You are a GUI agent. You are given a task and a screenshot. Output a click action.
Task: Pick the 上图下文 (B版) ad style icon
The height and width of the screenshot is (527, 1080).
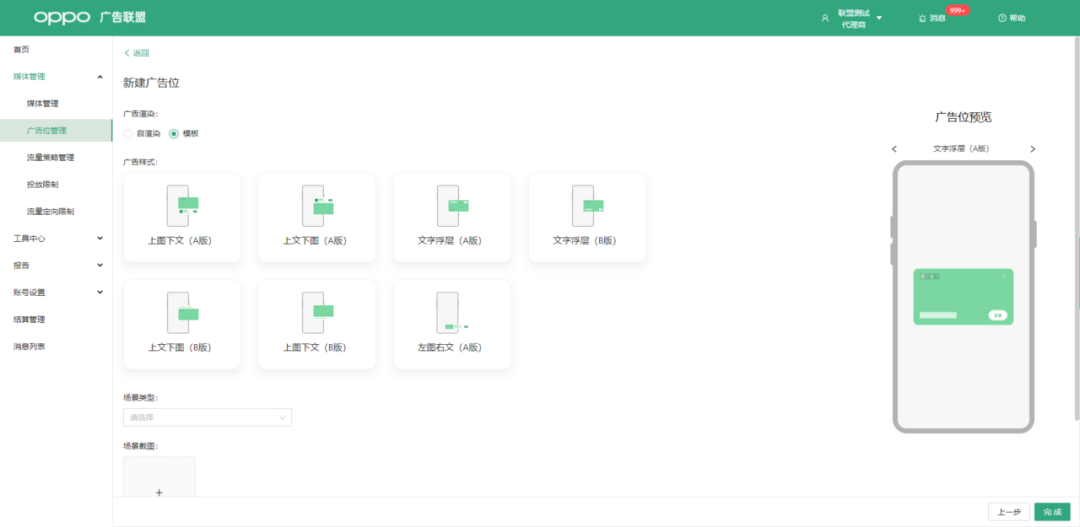pyautogui.click(x=317, y=312)
